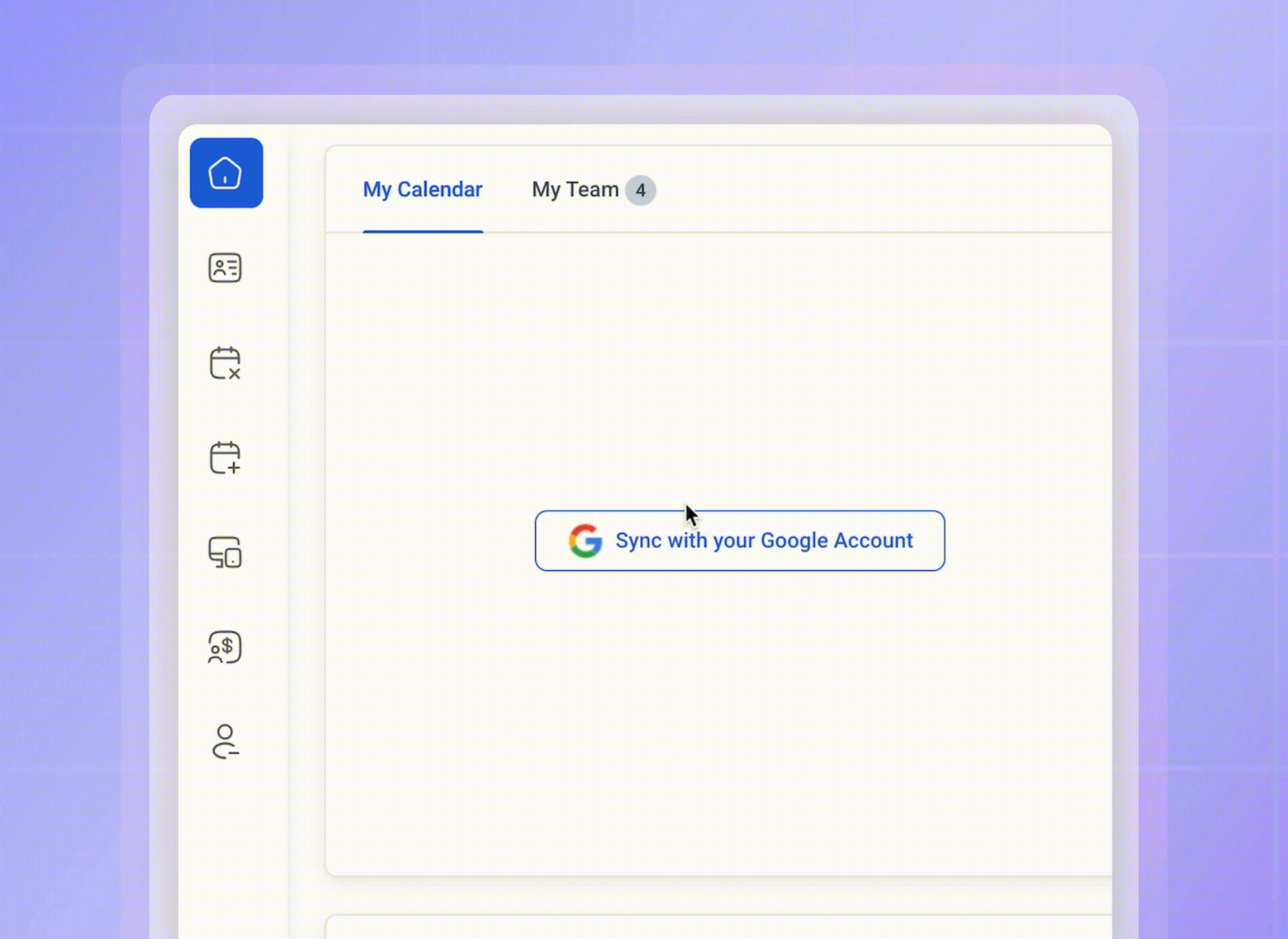1288x939 pixels.
Task: Open the monitor and phone devices icon
Action: click(225, 553)
